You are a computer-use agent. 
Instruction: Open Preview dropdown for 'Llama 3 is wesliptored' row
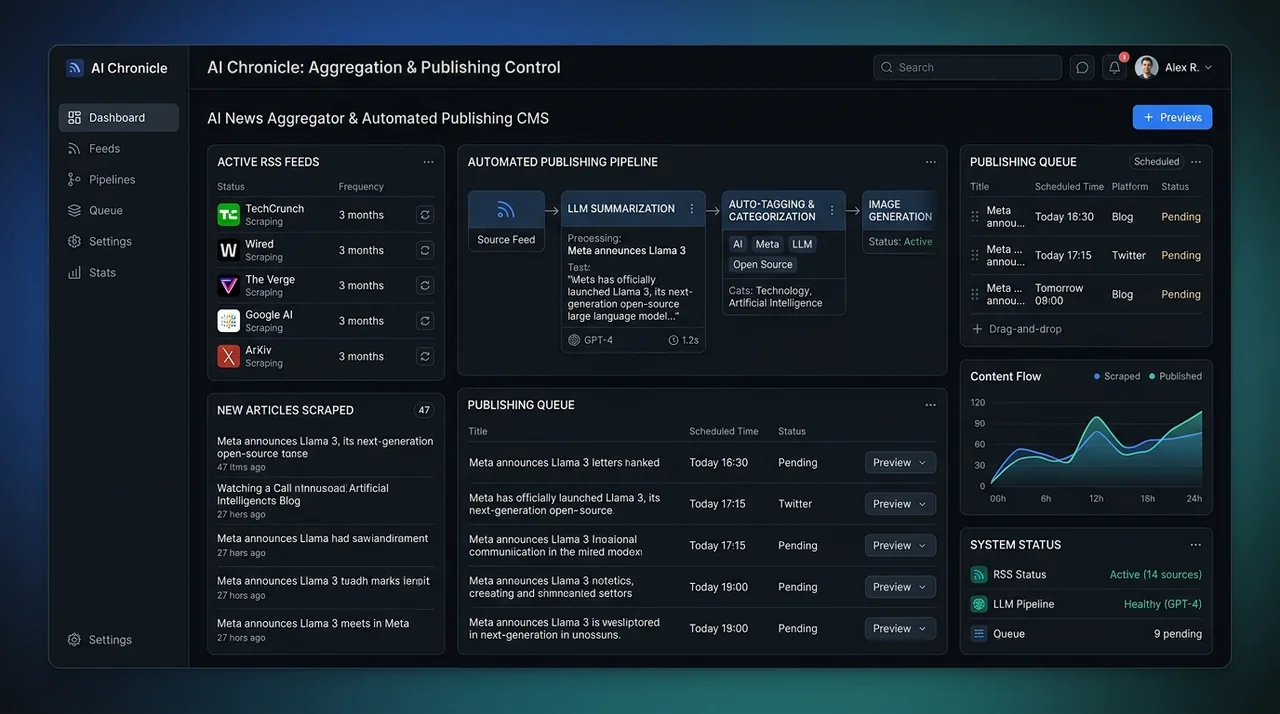click(900, 628)
